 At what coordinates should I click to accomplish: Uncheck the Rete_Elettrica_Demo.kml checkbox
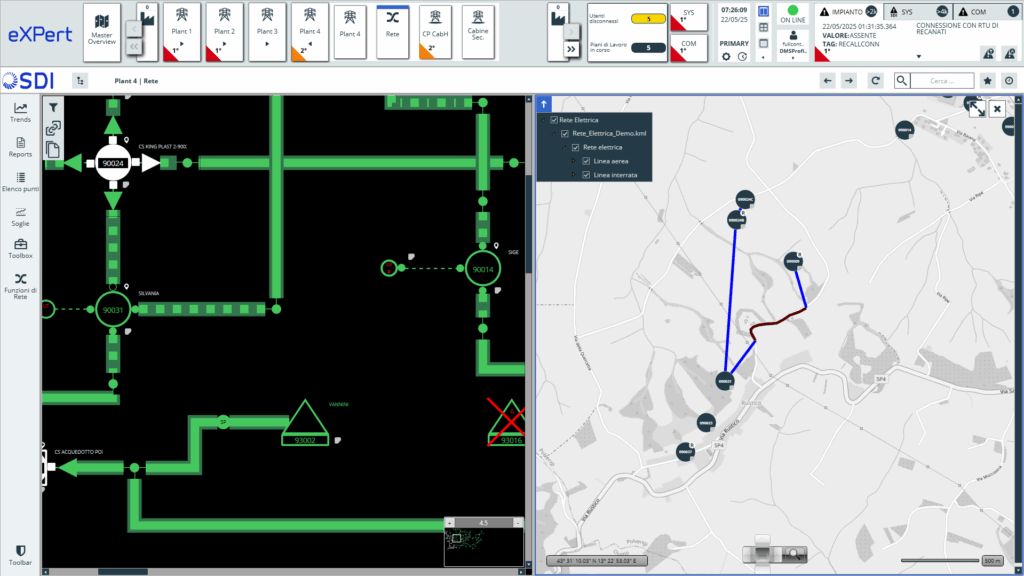(x=565, y=133)
